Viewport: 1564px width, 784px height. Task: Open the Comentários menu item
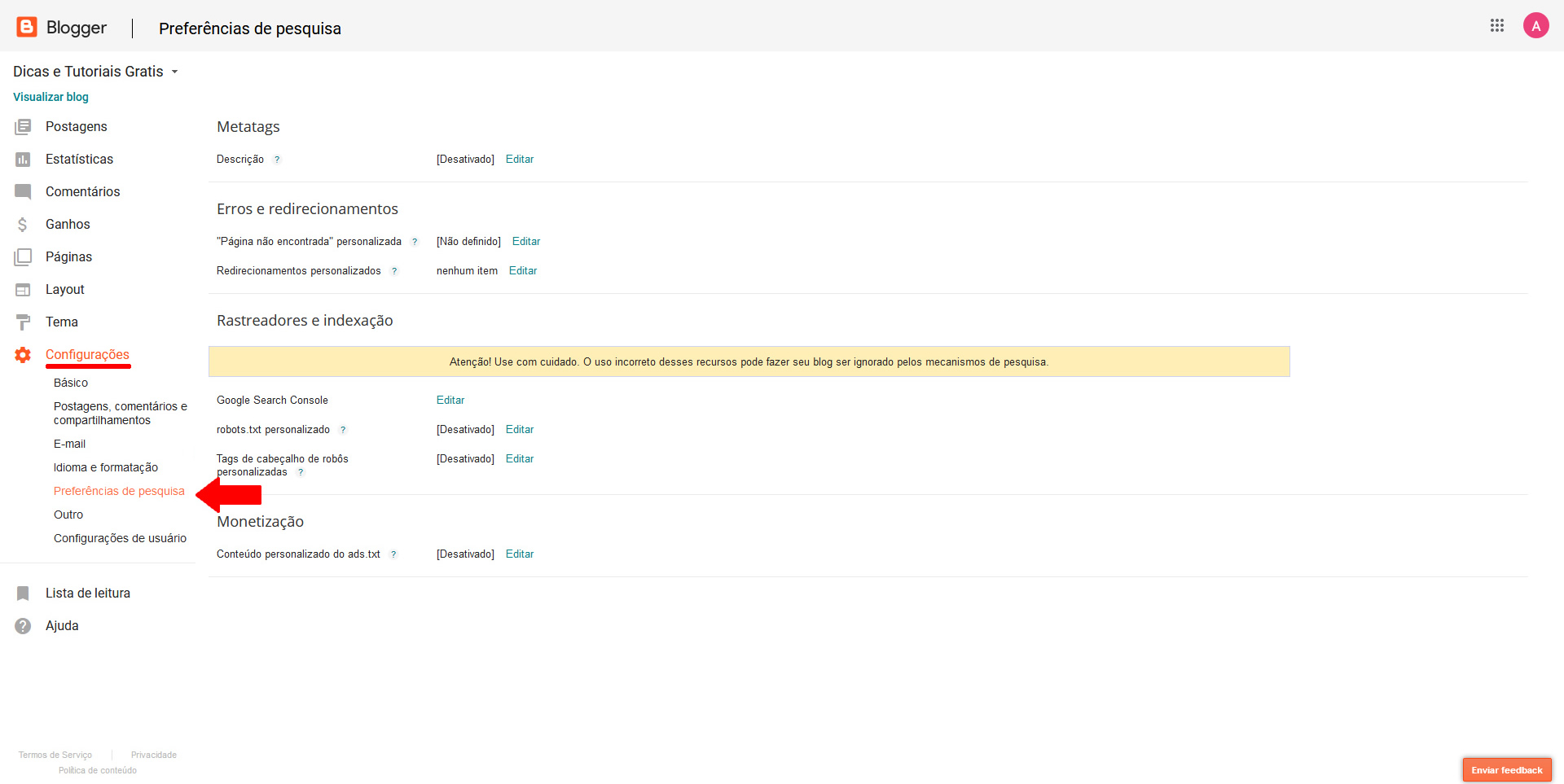(x=82, y=191)
